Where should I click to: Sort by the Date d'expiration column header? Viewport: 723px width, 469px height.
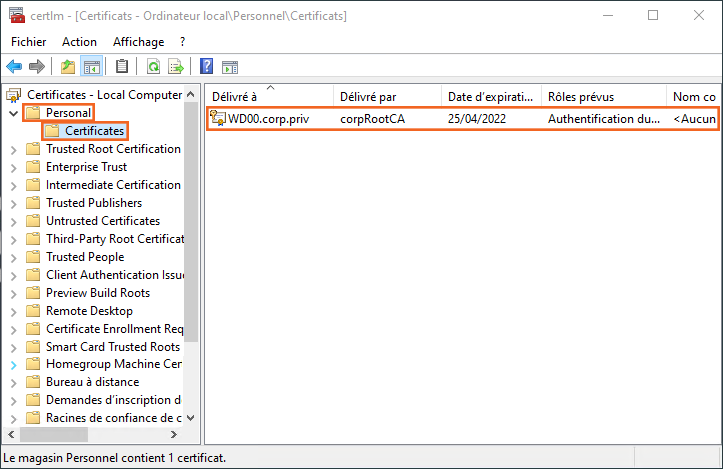(x=490, y=96)
